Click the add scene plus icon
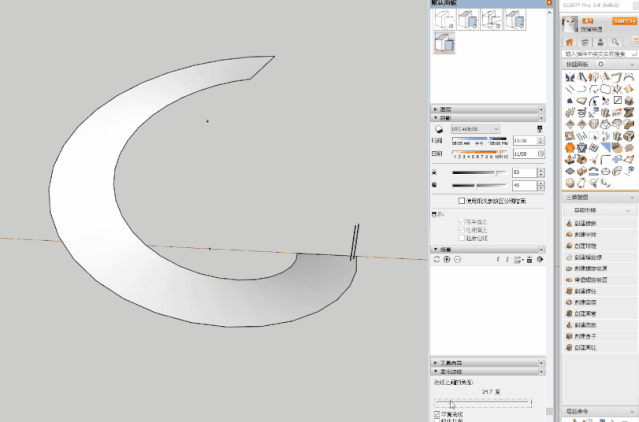The image size is (639, 422). (x=447, y=259)
